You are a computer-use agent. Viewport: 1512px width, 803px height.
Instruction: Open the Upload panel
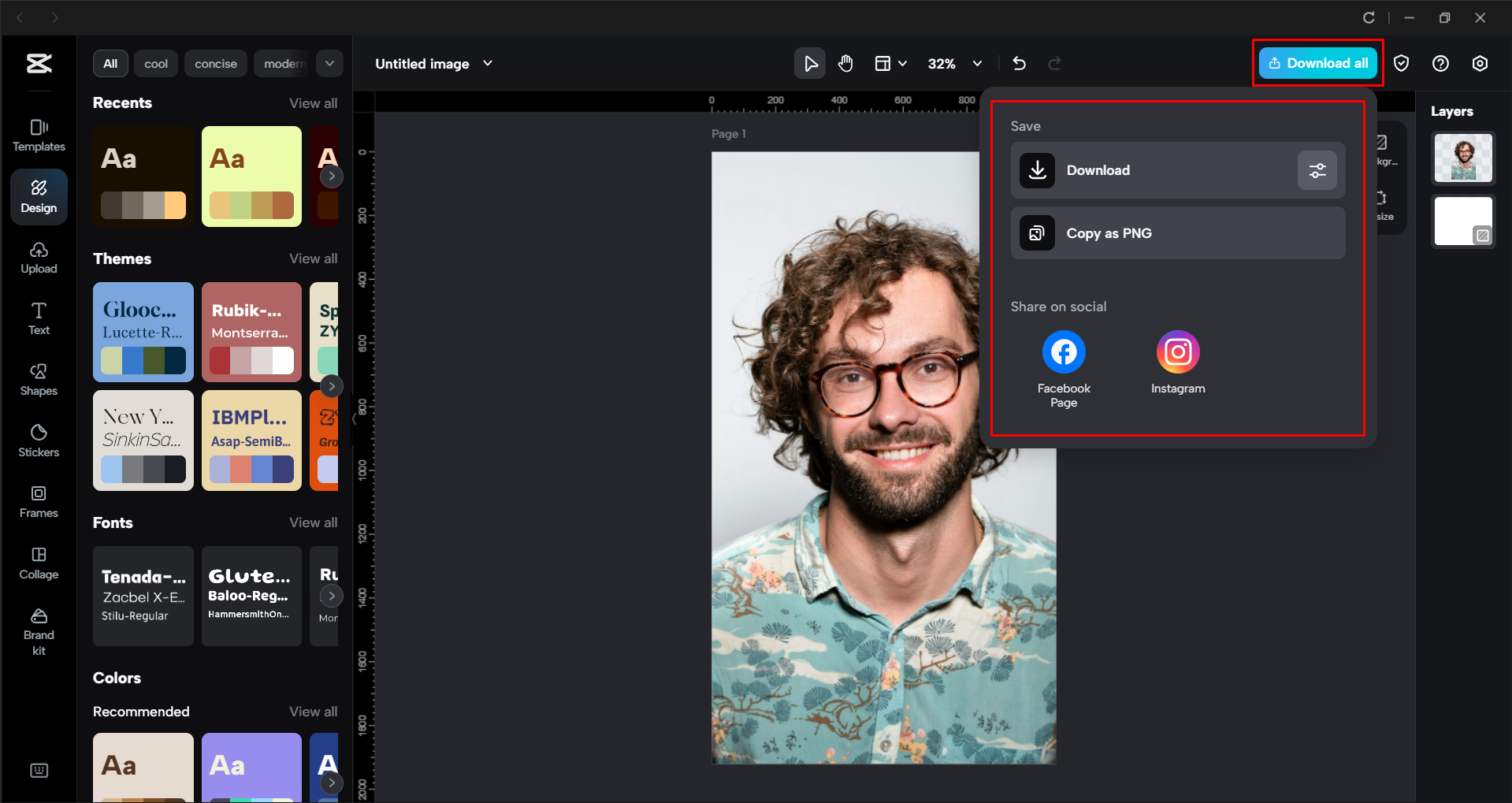(39, 257)
